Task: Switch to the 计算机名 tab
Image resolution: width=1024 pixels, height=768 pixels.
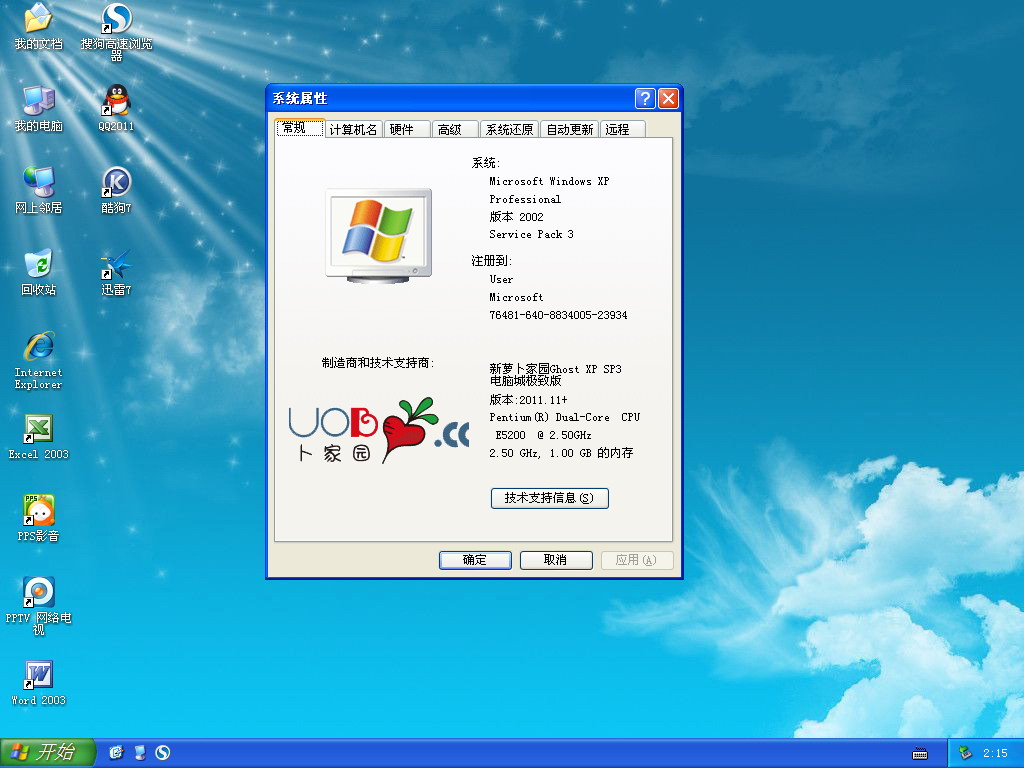Action: pos(353,129)
